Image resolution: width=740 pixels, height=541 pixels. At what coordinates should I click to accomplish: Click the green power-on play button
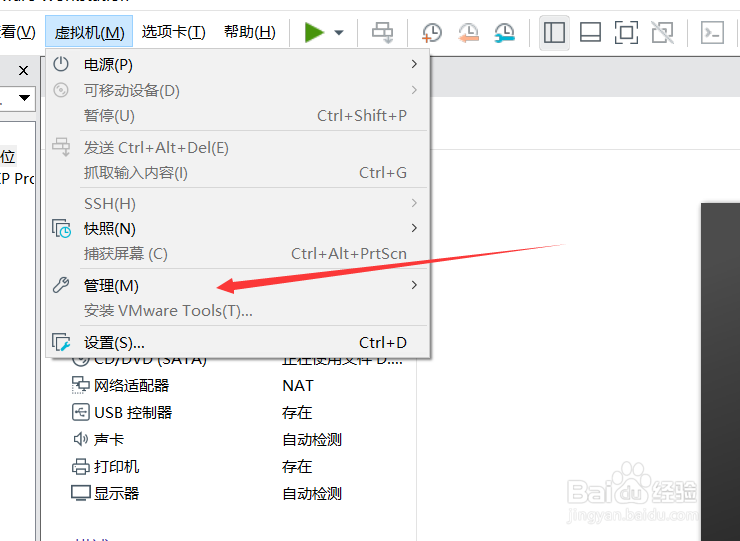(x=314, y=33)
